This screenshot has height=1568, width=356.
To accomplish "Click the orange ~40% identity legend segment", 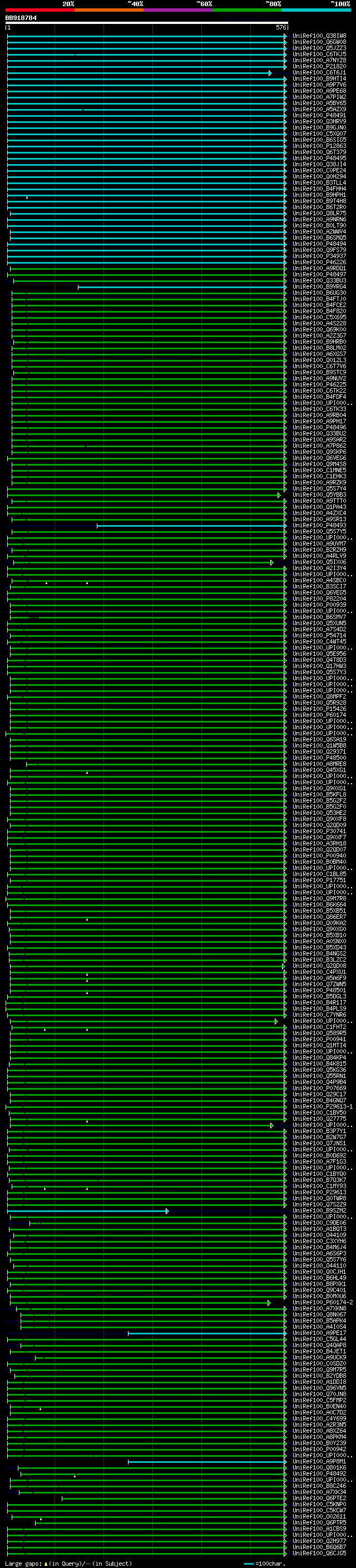I will click(109, 10).
